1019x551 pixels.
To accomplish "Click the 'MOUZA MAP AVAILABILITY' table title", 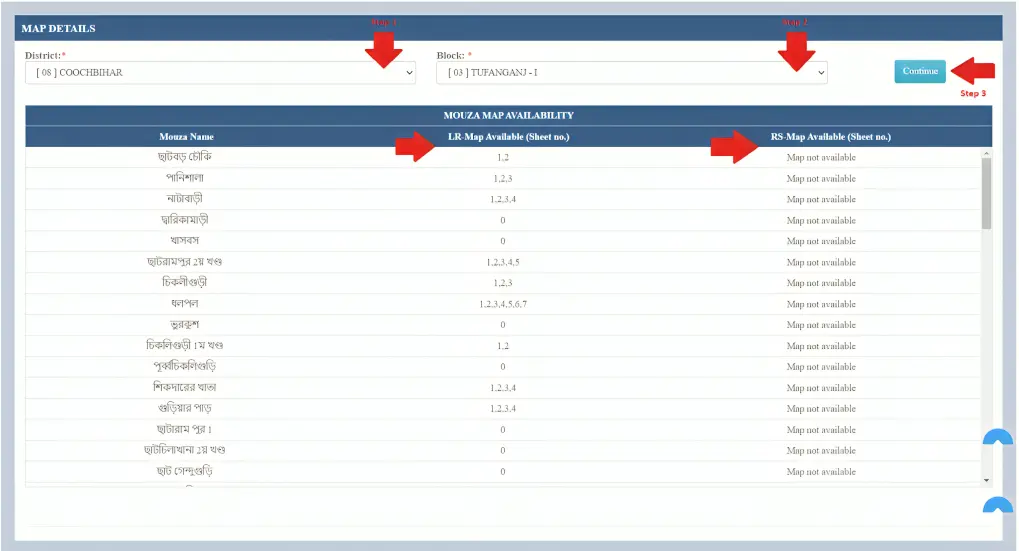I will tap(508, 115).
